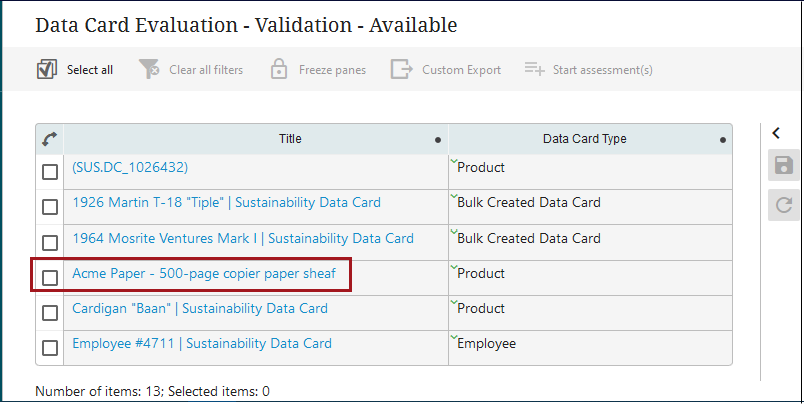The image size is (804, 404).
Task: Check the box for 1964 Mosrite Ventures row
Action: (x=50, y=242)
